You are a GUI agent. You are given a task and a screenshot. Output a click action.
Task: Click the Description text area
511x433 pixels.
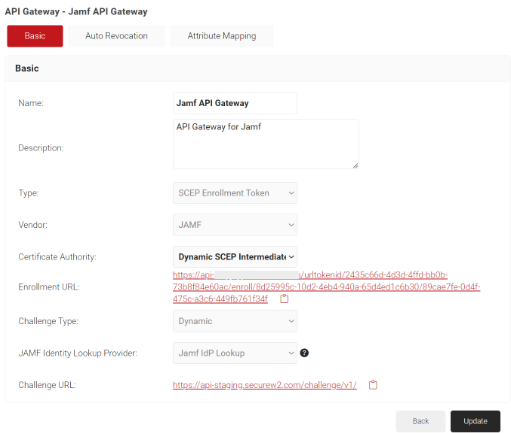[266, 144]
